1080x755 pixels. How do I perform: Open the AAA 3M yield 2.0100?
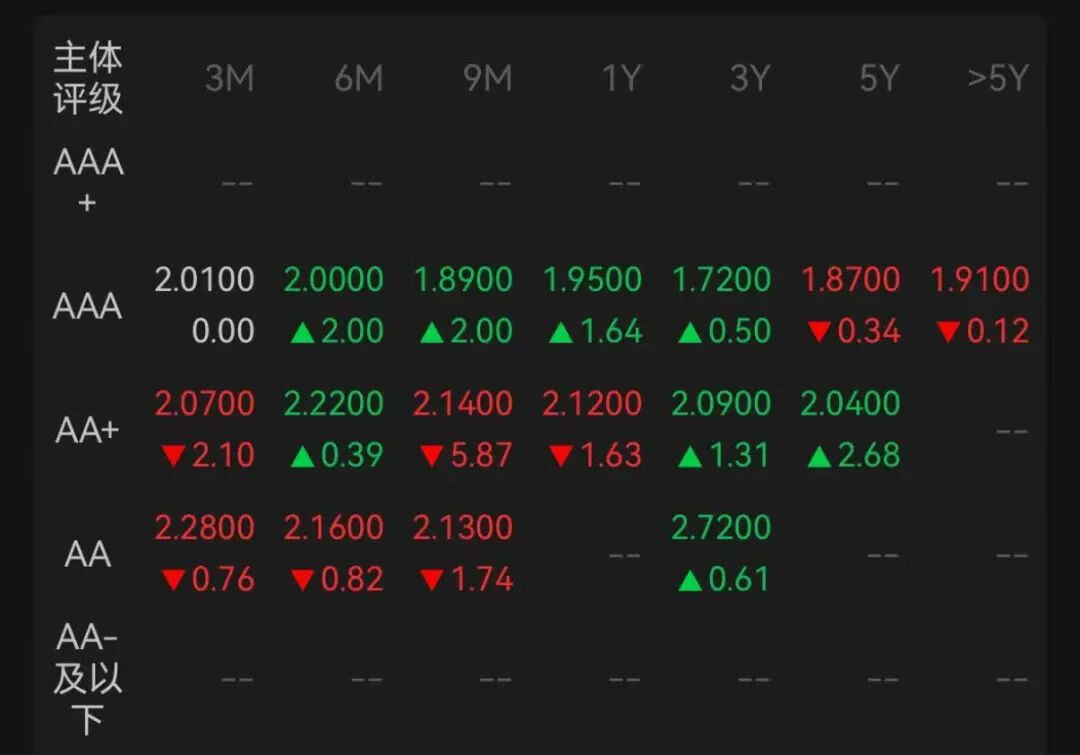205,280
